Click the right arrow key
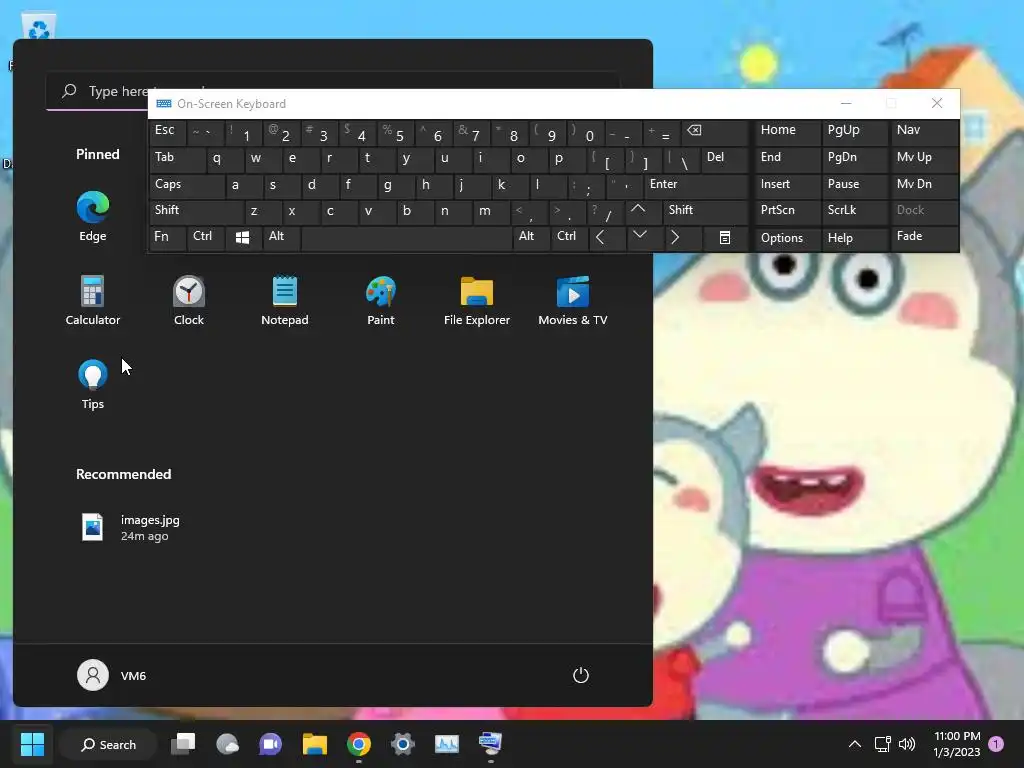 683,238
